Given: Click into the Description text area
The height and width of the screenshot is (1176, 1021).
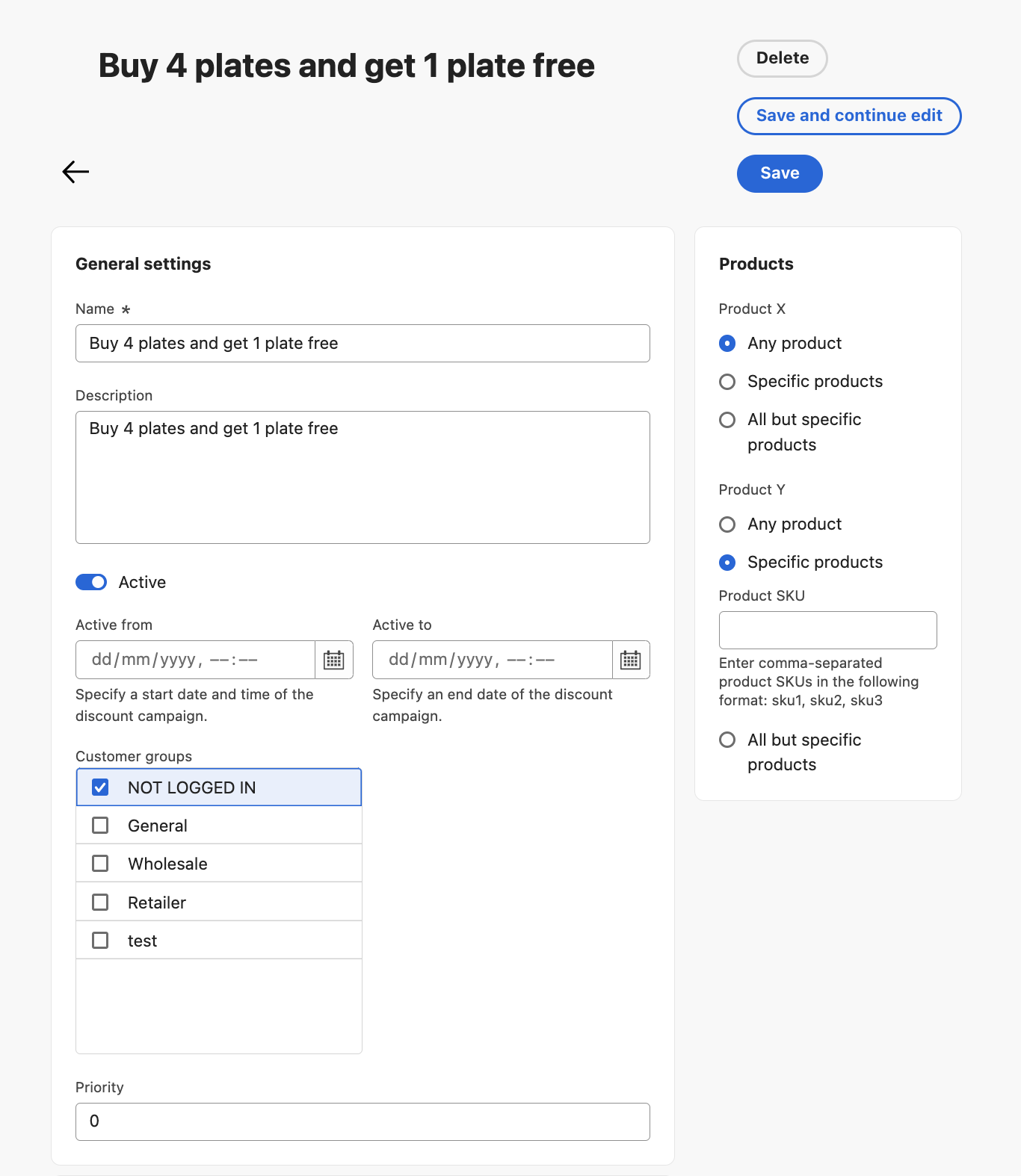Looking at the screenshot, I should [x=363, y=477].
